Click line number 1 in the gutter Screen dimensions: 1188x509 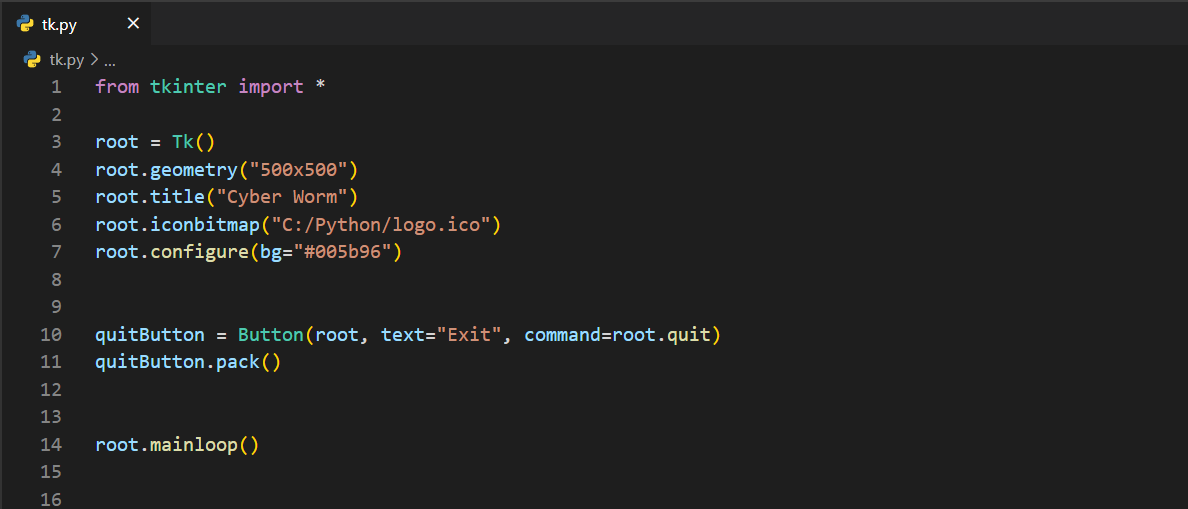[56, 87]
